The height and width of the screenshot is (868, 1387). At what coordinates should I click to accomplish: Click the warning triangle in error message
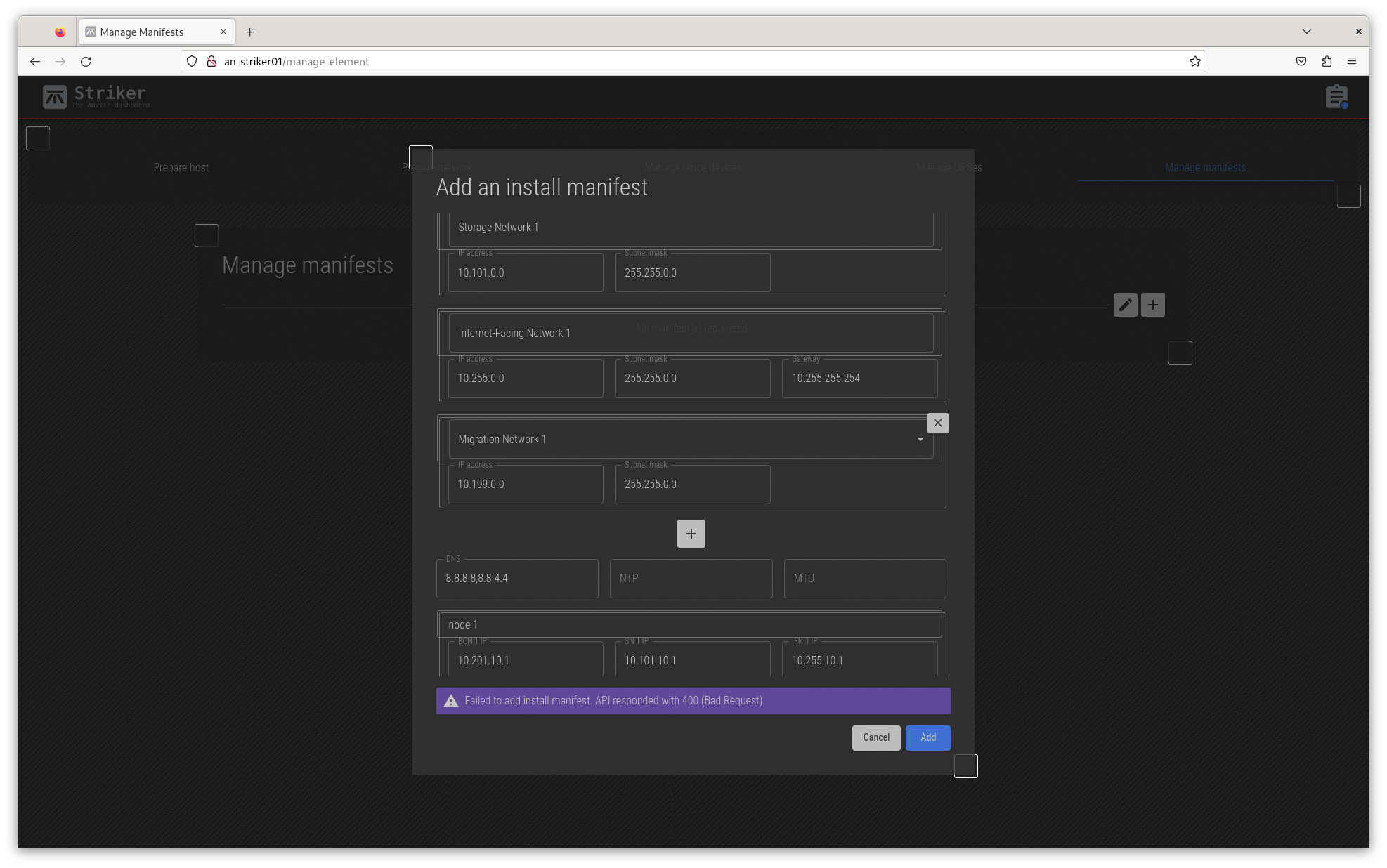pos(451,701)
